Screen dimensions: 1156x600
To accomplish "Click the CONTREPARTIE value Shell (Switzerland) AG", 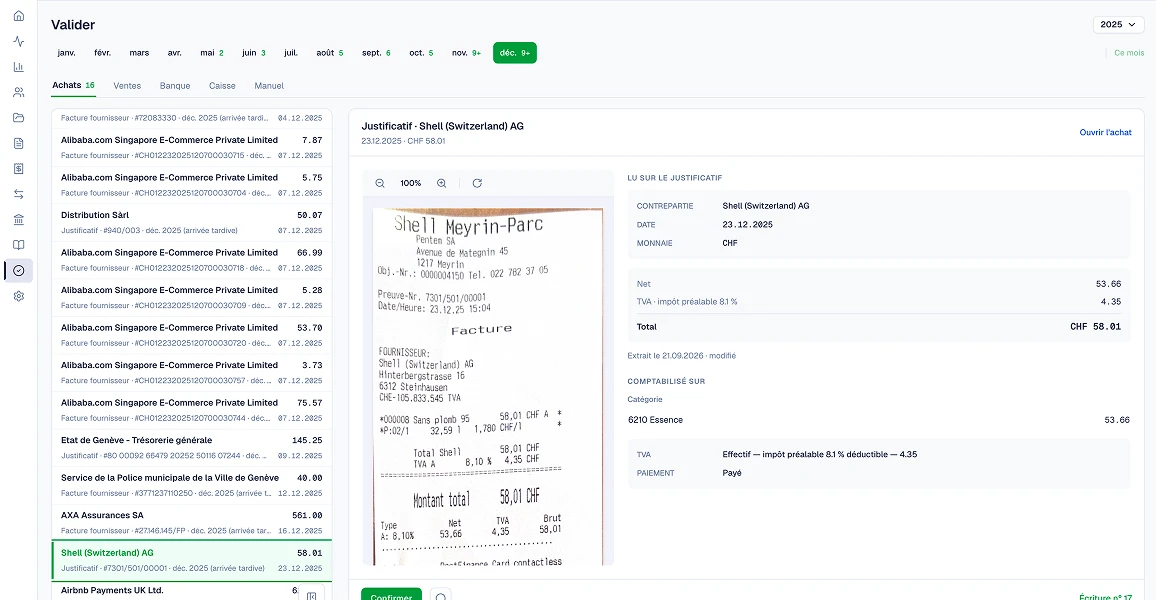I will [x=766, y=206].
